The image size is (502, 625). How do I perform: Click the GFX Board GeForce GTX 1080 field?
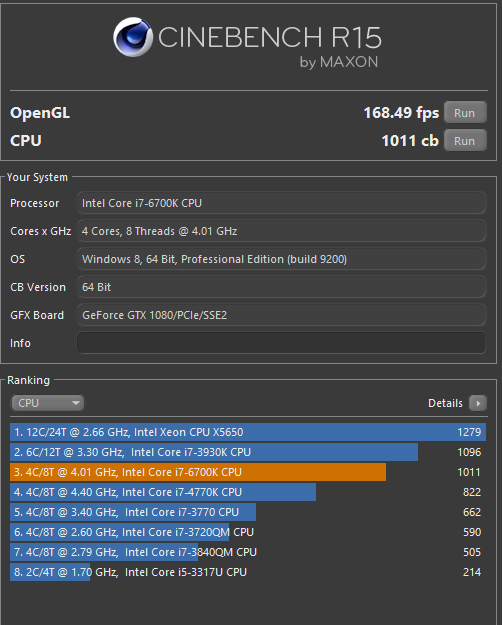281,315
